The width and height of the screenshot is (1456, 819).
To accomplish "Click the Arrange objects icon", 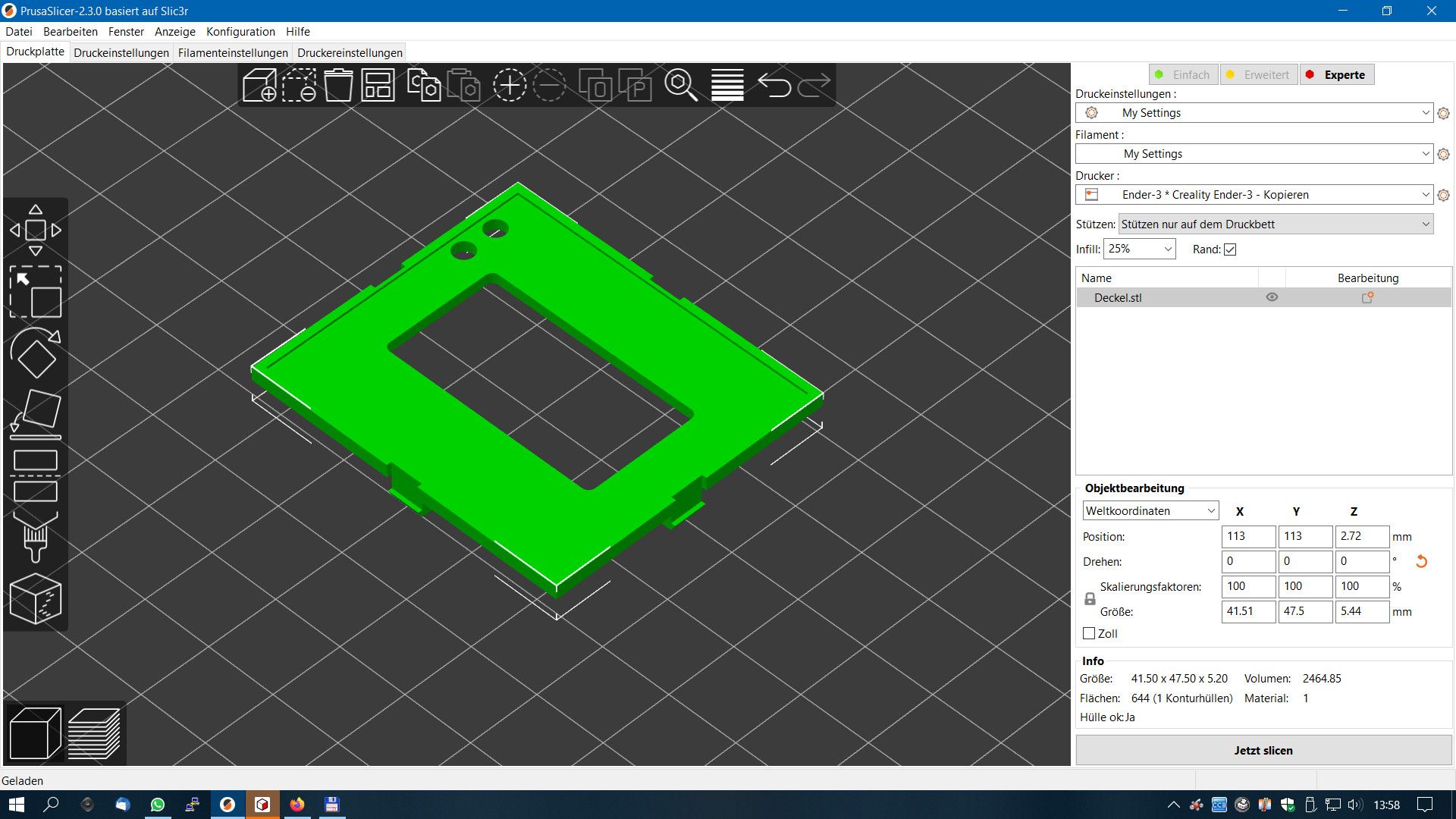I will [378, 85].
